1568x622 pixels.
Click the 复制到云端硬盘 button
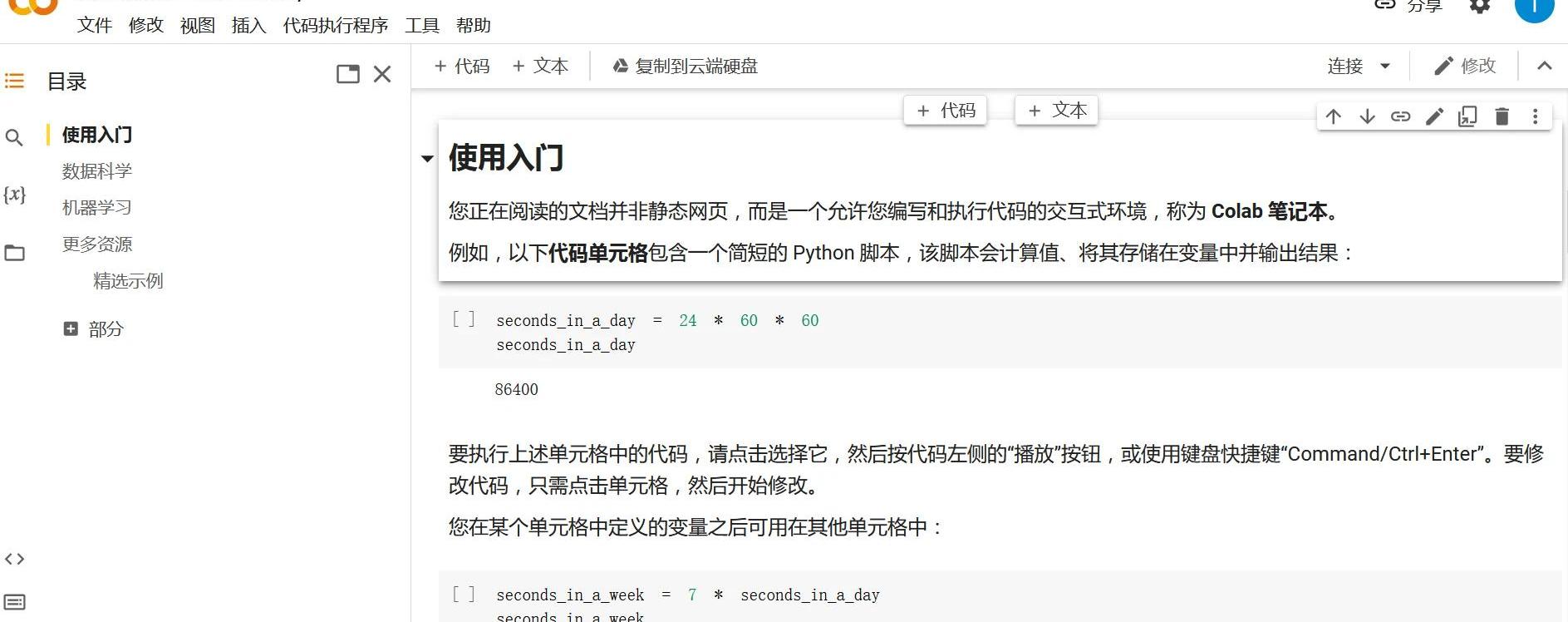[x=686, y=67]
